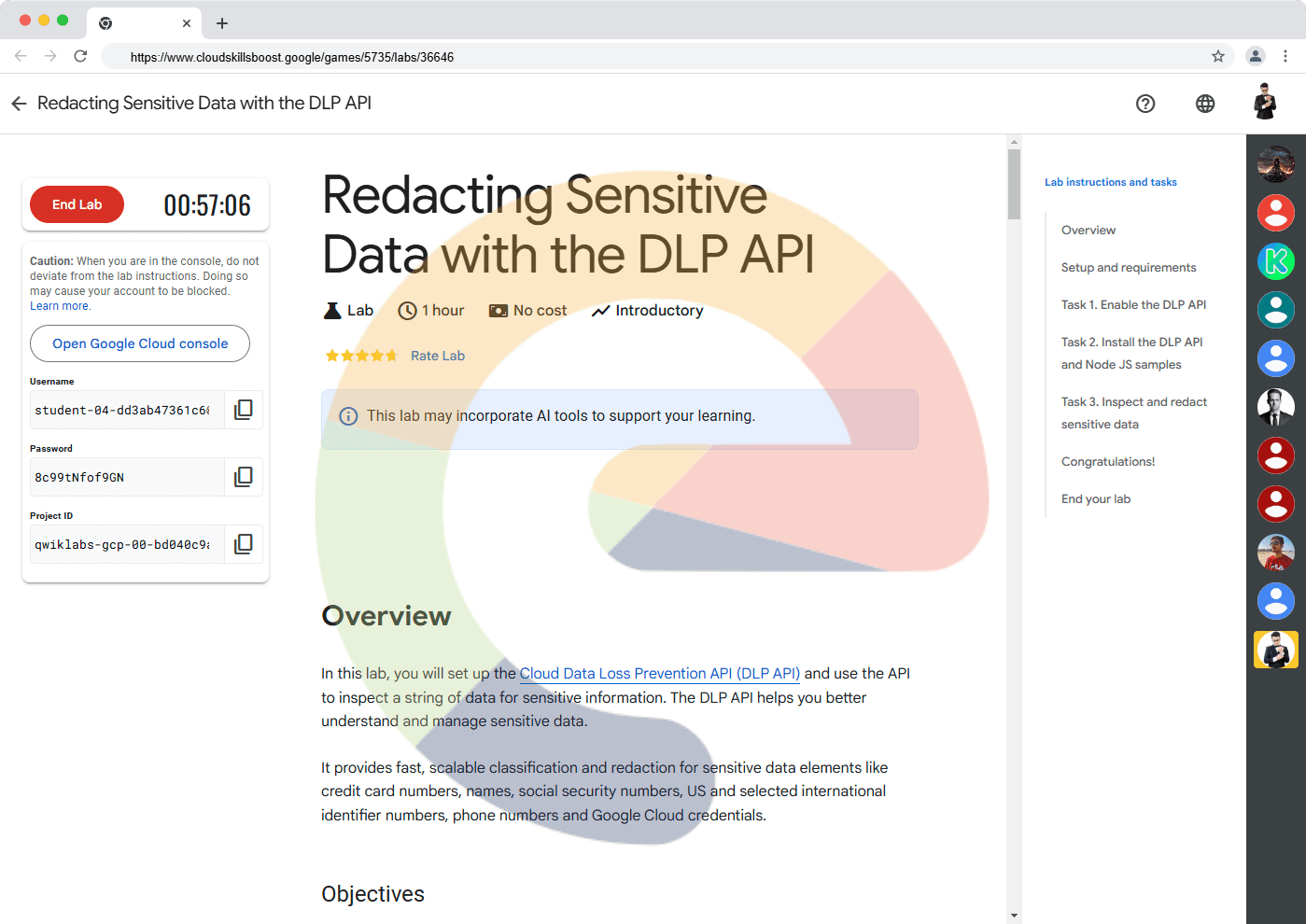Viewport: 1306px width, 924px height.
Task: Copy the Project ID value
Action: [x=243, y=544]
